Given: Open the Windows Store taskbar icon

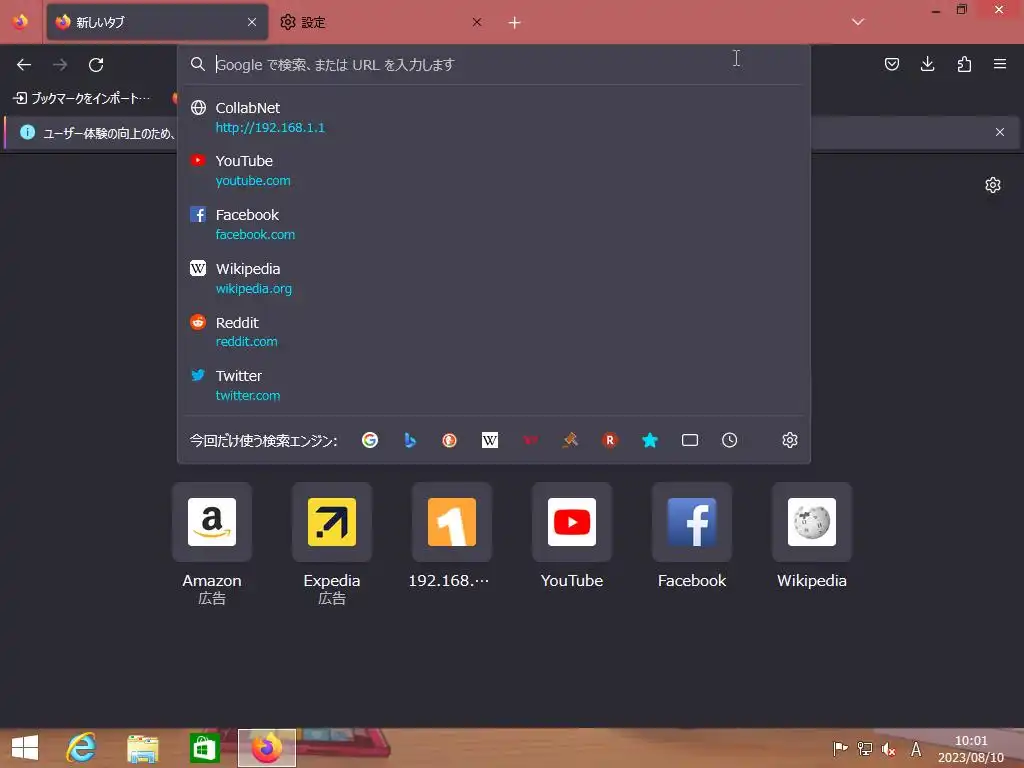Looking at the screenshot, I should pyautogui.click(x=204, y=748).
